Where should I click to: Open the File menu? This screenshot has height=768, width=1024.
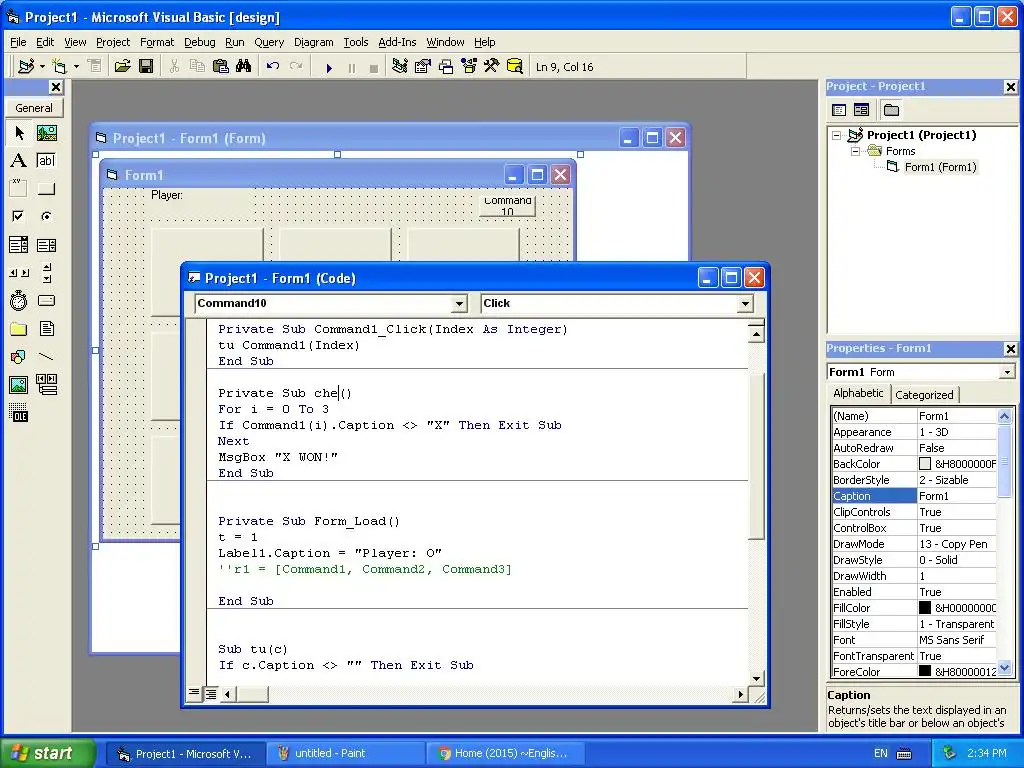[18, 42]
